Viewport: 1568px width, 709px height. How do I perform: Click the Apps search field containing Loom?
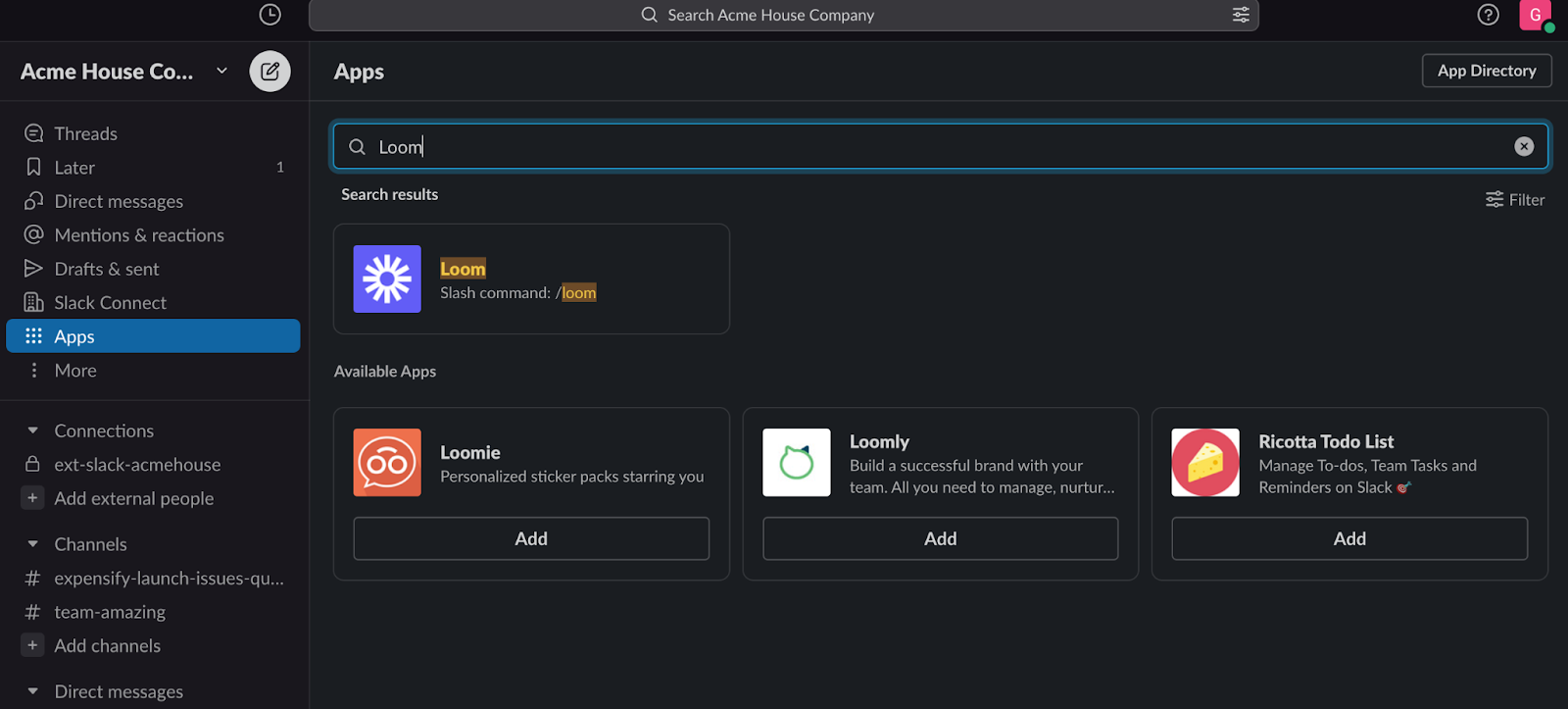tap(940, 146)
